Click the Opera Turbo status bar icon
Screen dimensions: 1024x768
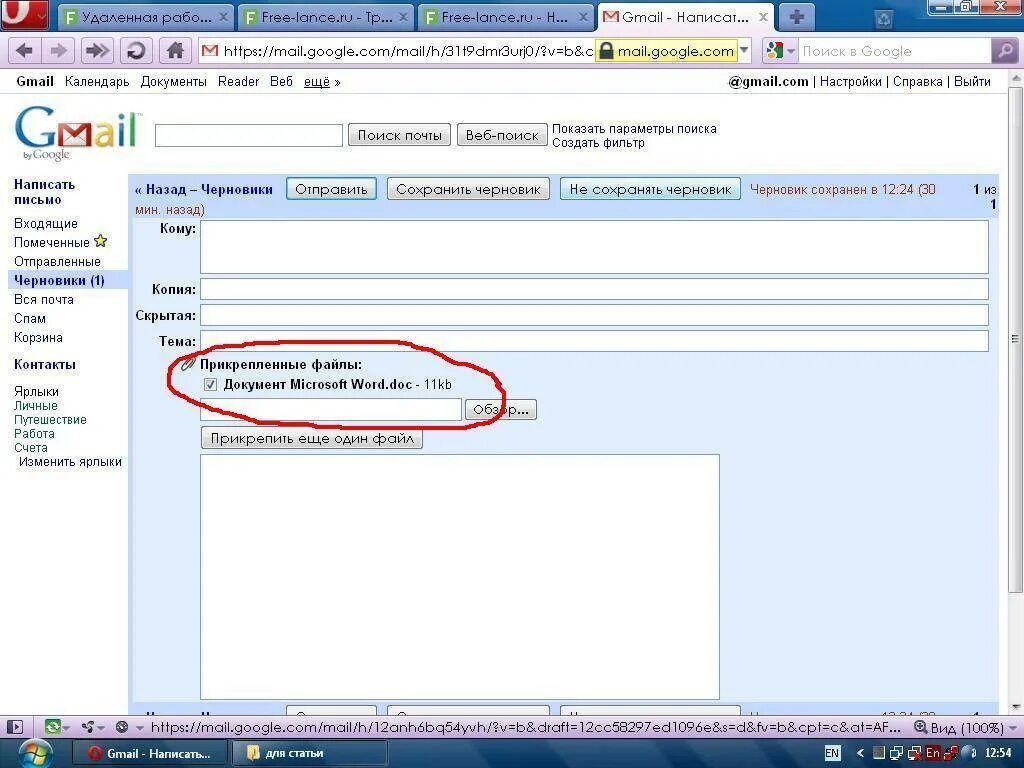pos(122,726)
